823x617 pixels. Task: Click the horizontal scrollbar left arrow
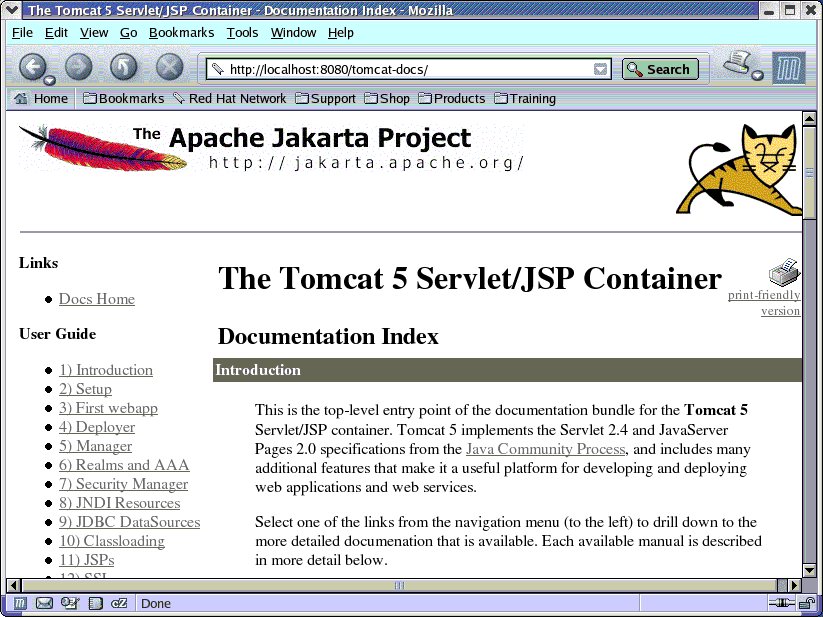[13, 584]
